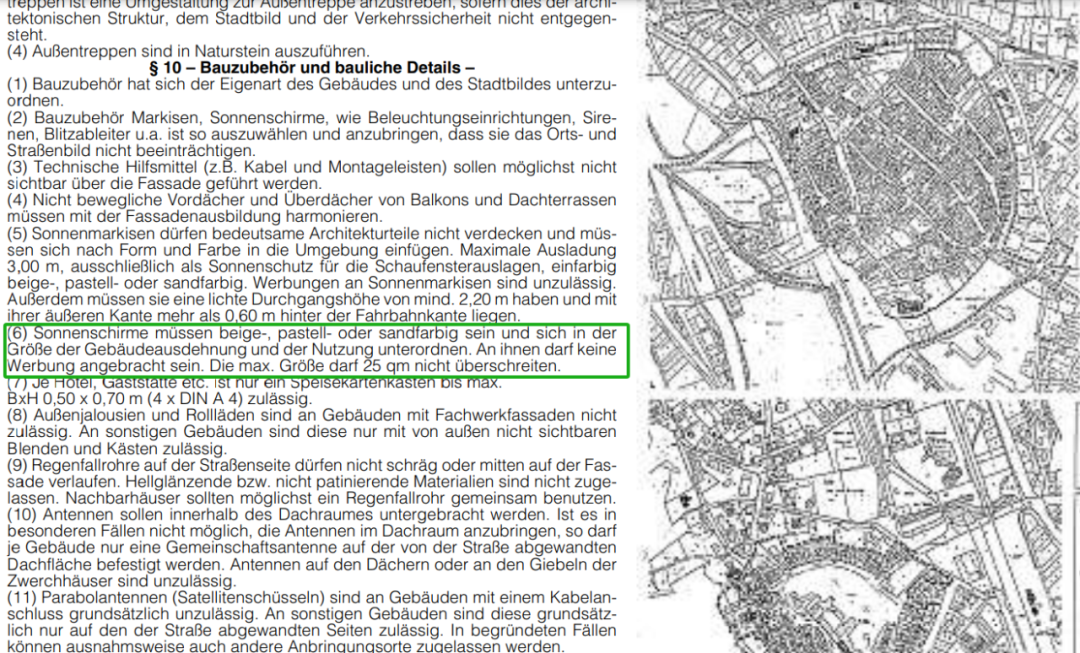Click the line mentioning "lichte Durchgangshöhe von mind. 2,20 m"
The height and width of the screenshot is (653, 1080).
point(311,299)
